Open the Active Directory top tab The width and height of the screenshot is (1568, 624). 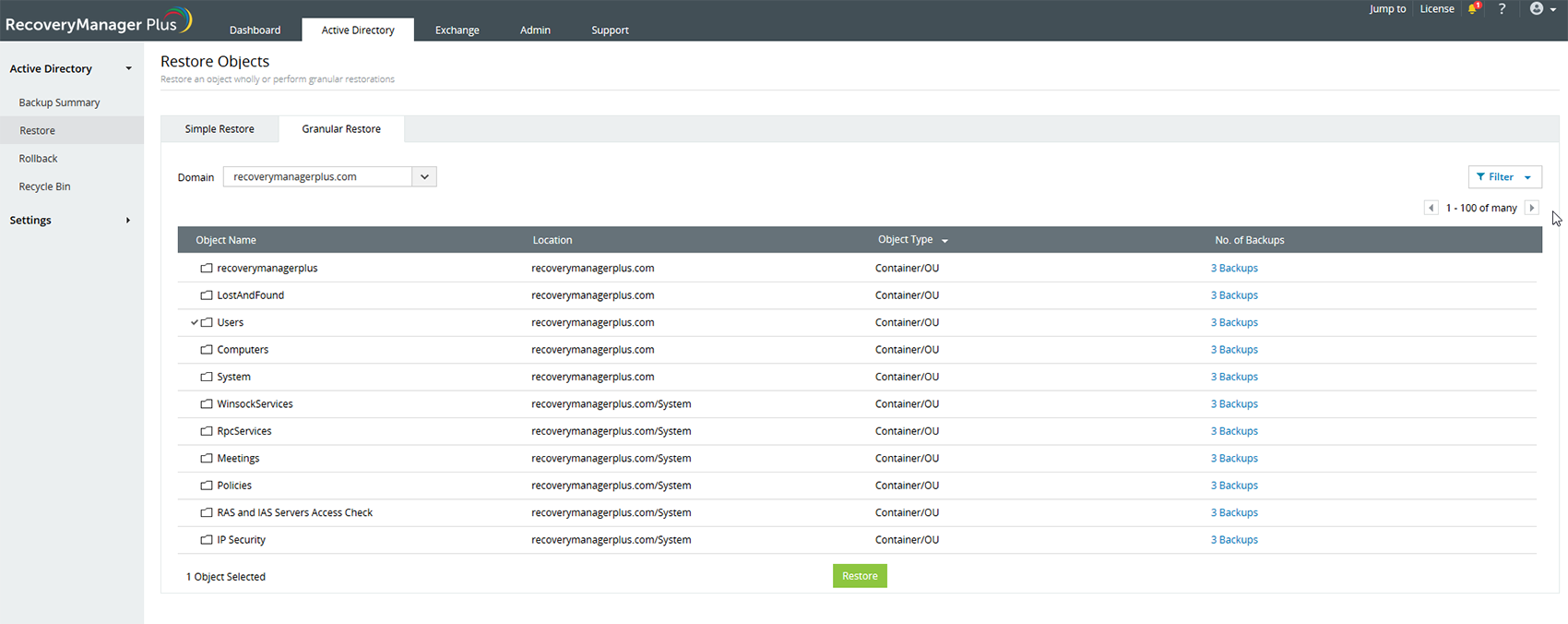[x=358, y=30]
